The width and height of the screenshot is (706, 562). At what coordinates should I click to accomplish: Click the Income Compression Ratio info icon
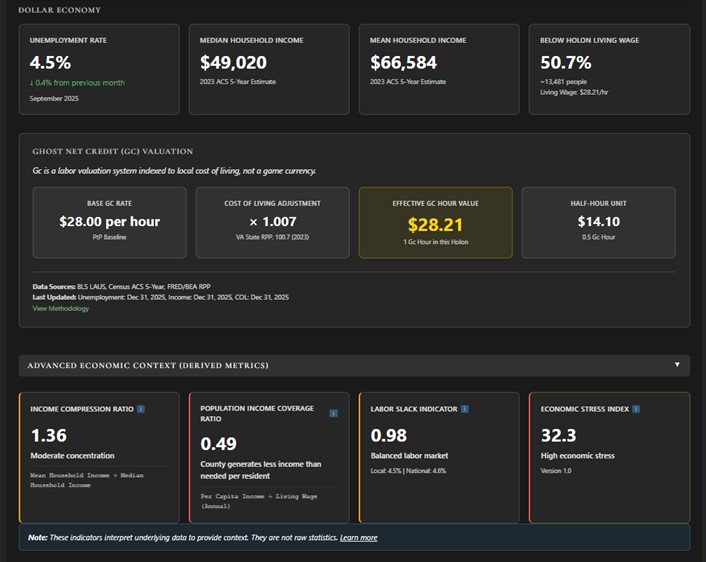[141, 409]
